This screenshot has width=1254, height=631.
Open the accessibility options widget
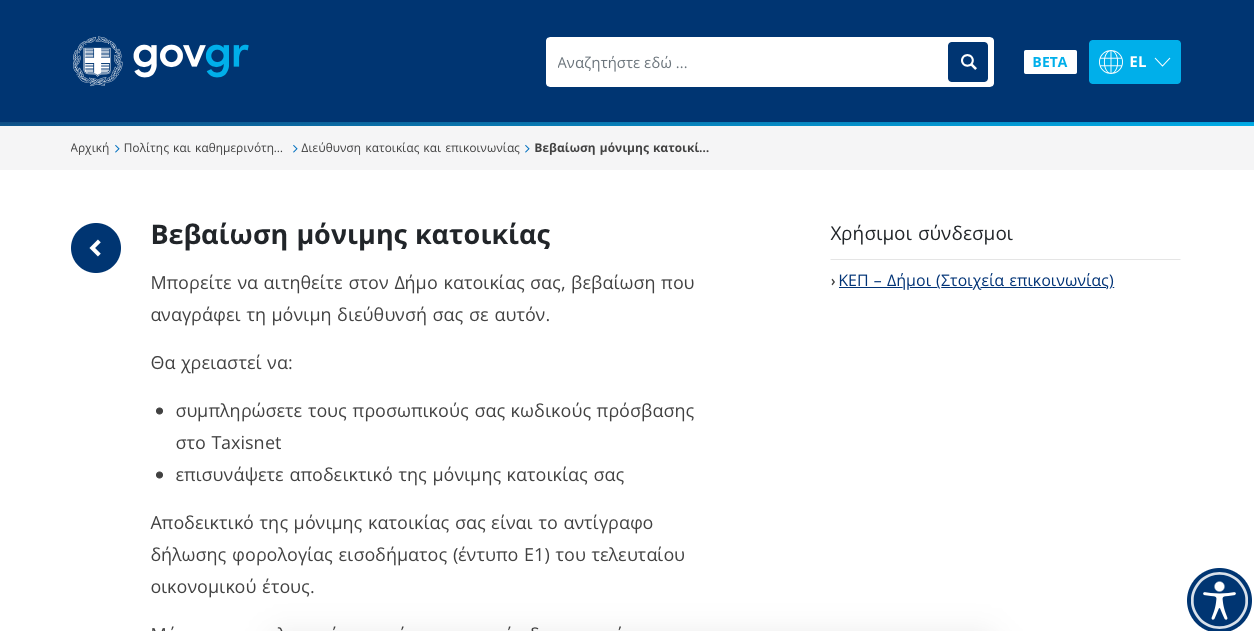point(1219,601)
